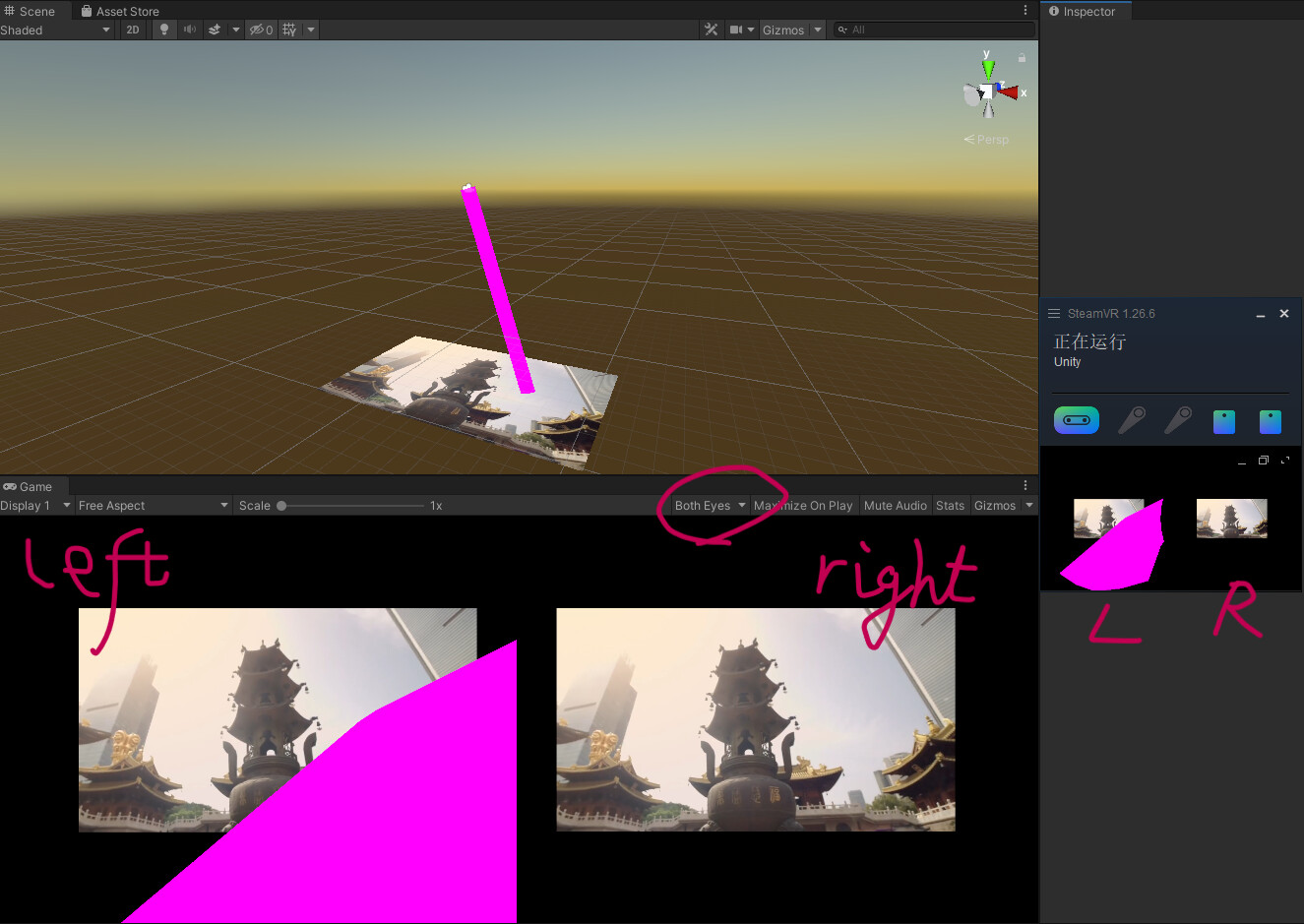Click the SteamVR headset status icon
Viewport: 1304px width, 924px height.
(x=1076, y=420)
